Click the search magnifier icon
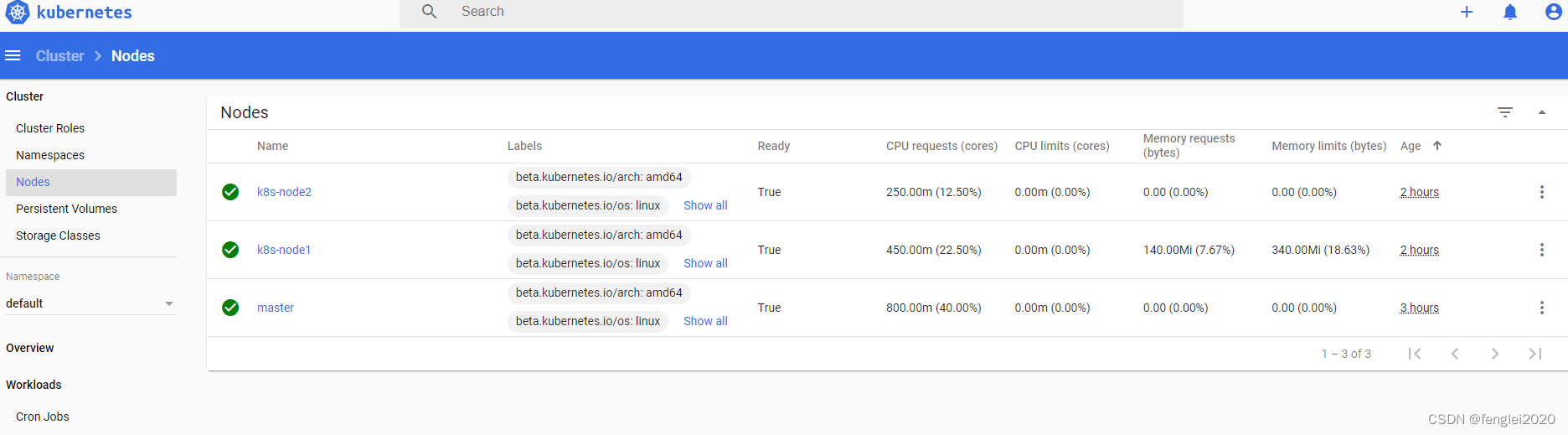 click(x=429, y=12)
